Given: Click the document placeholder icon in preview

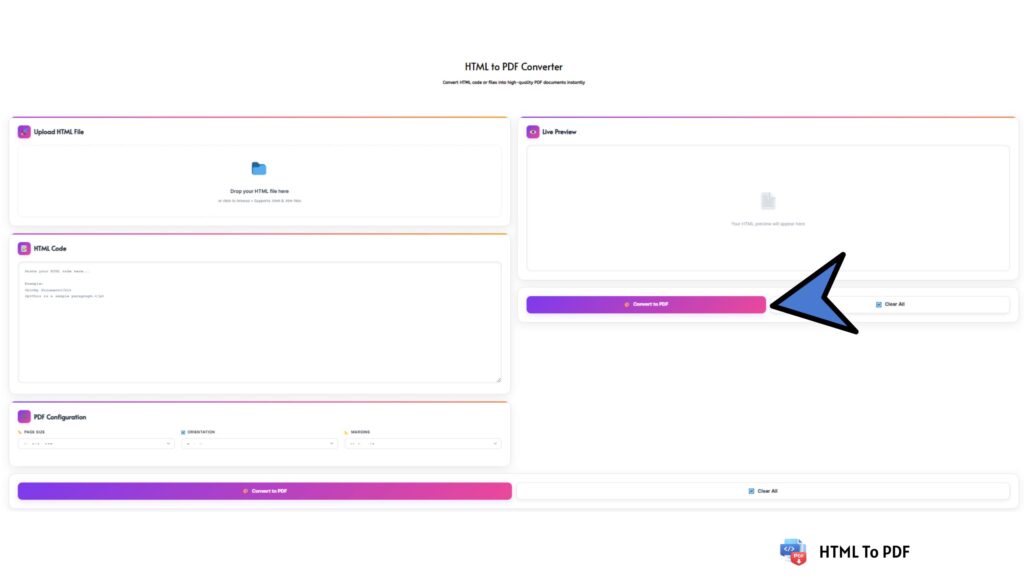Looking at the screenshot, I should [x=767, y=201].
